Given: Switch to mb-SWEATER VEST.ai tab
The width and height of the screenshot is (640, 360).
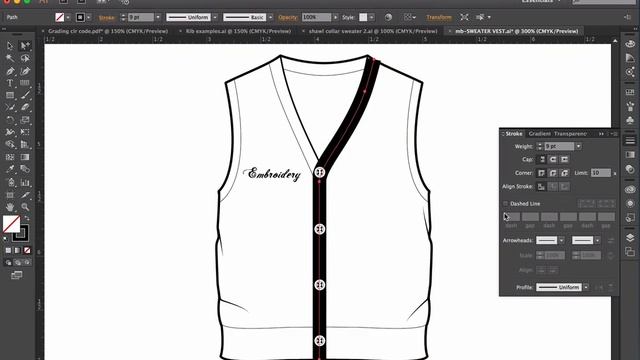Looking at the screenshot, I should click(516, 31).
